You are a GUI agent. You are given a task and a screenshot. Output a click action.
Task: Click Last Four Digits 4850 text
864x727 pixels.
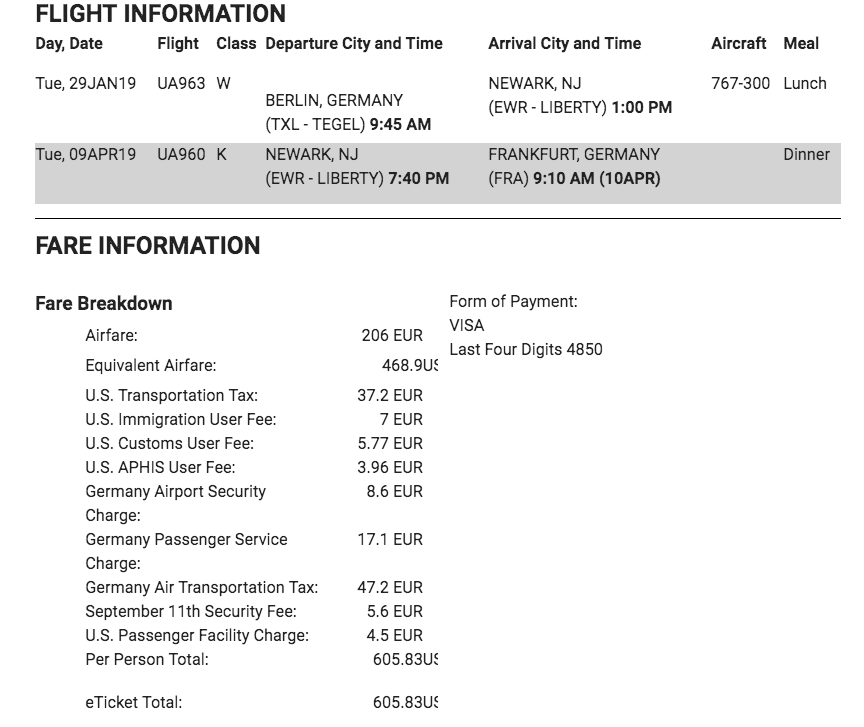(526, 350)
